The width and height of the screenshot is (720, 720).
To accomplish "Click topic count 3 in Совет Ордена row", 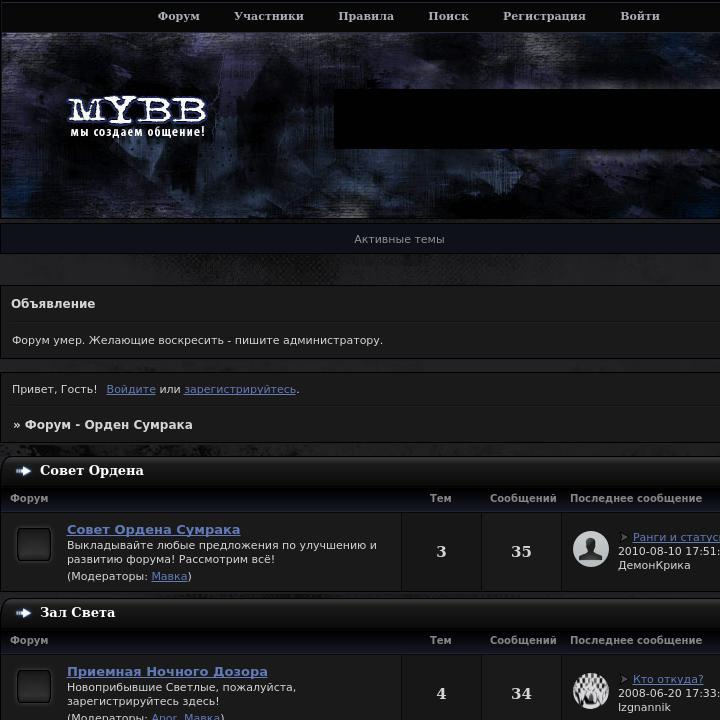I will (441, 552).
